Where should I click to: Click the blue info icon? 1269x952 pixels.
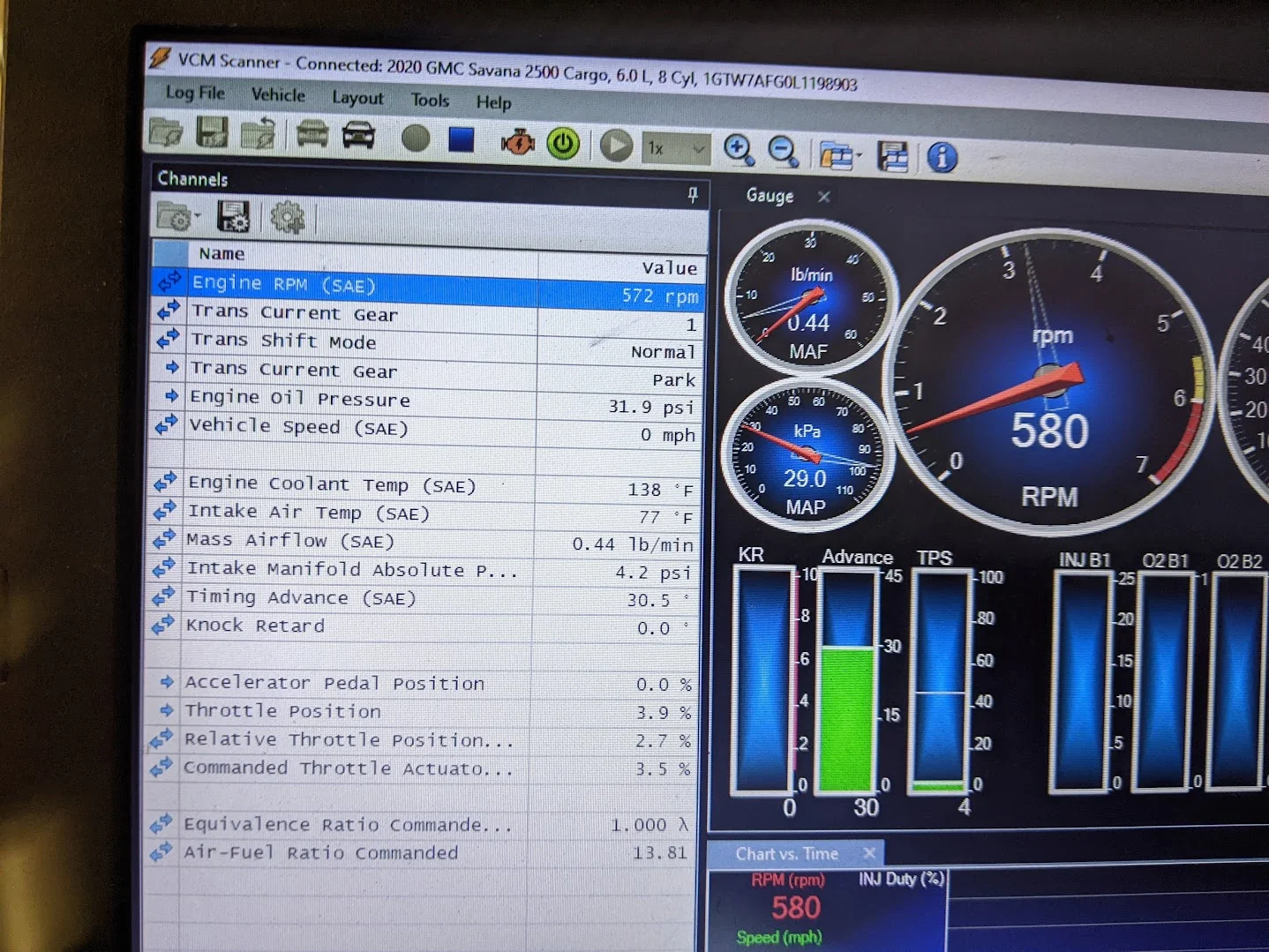coord(942,158)
